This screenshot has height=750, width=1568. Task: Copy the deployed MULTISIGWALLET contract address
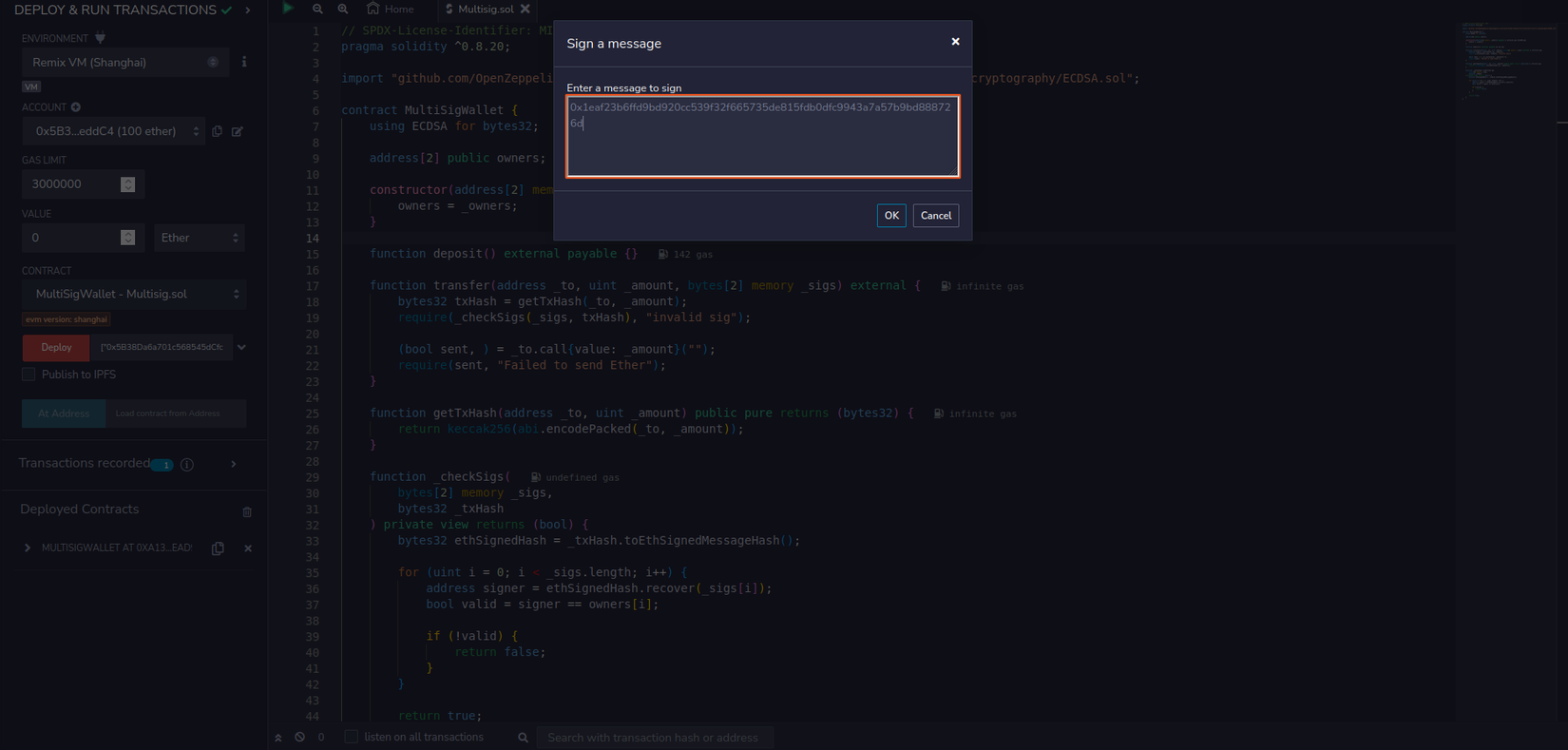pos(218,548)
